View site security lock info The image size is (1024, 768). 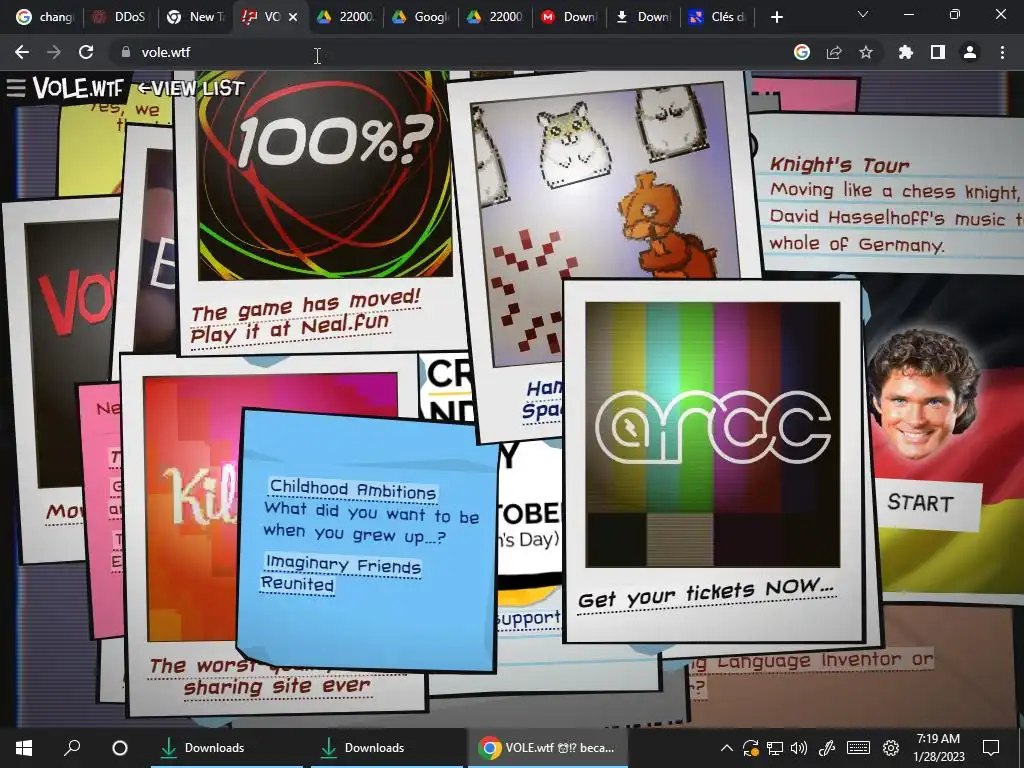[x=125, y=52]
